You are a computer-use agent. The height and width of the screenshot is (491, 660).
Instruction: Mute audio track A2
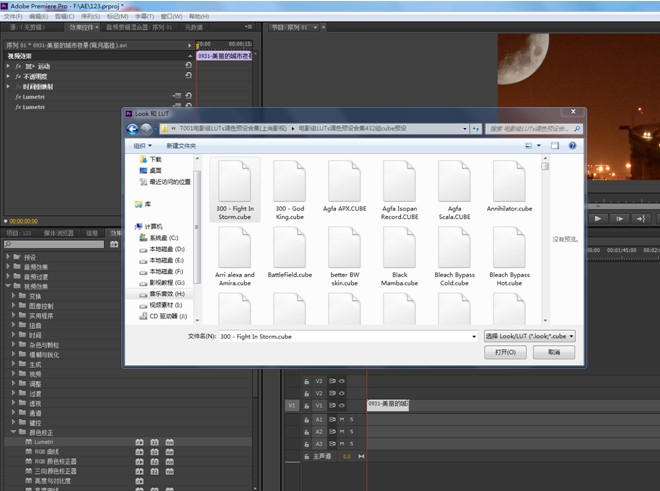[x=342, y=432]
